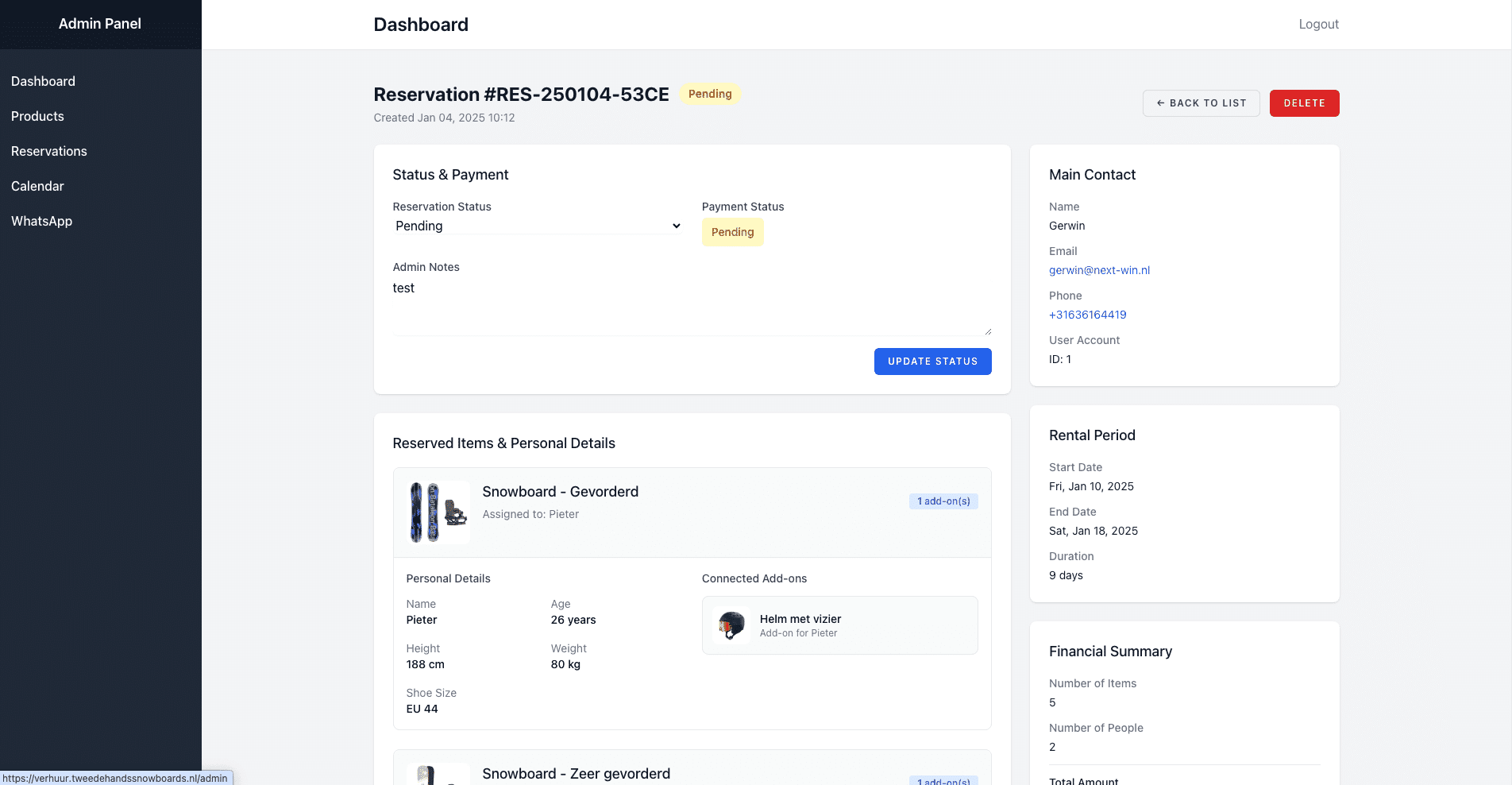Image resolution: width=1512 pixels, height=785 pixels.
Task: Click the Update Status button
Action: pos(932,362)
